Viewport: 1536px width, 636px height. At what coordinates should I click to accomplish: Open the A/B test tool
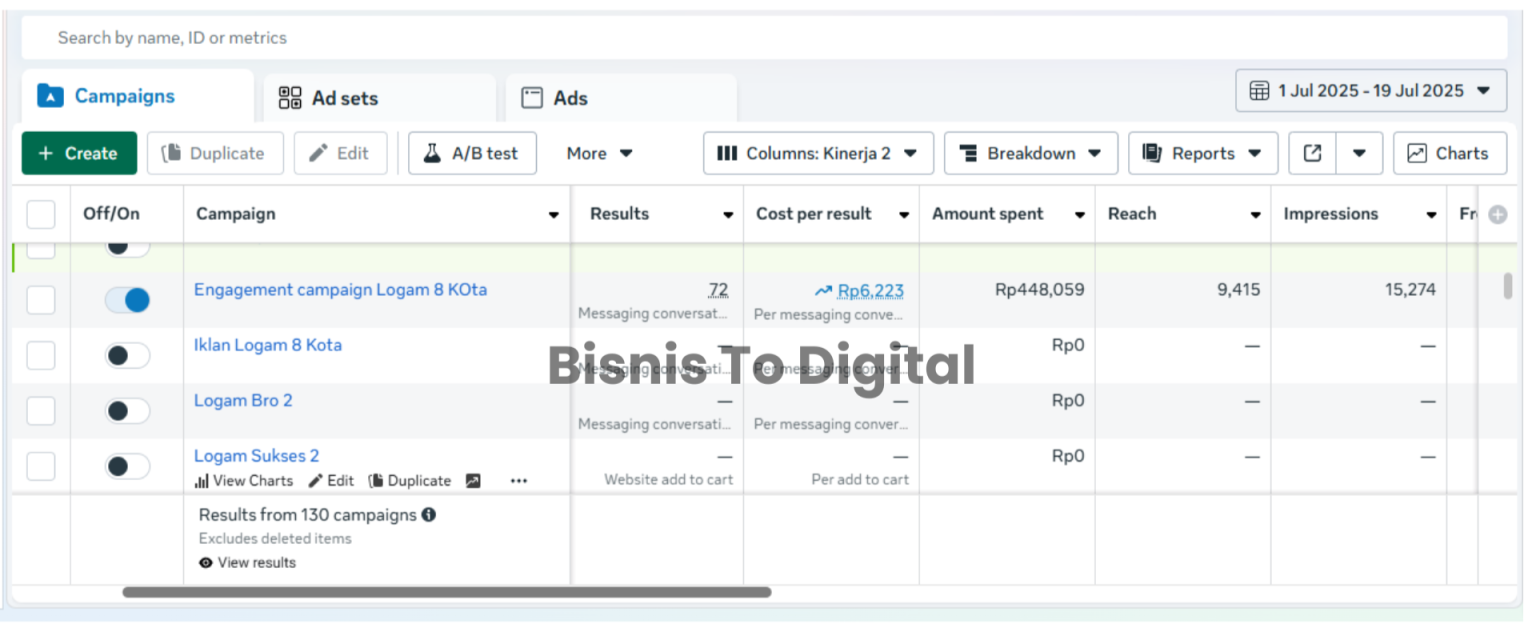pyautogui.click(x=472, y=153)
